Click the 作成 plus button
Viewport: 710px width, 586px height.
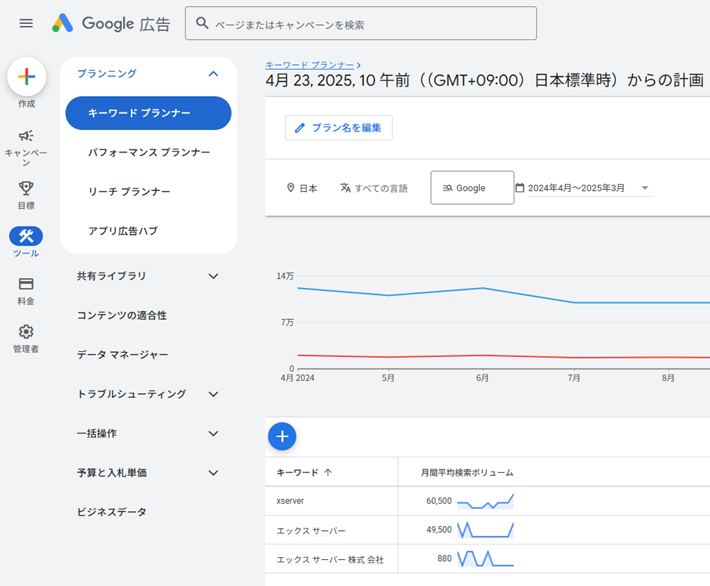coord(27,77)
